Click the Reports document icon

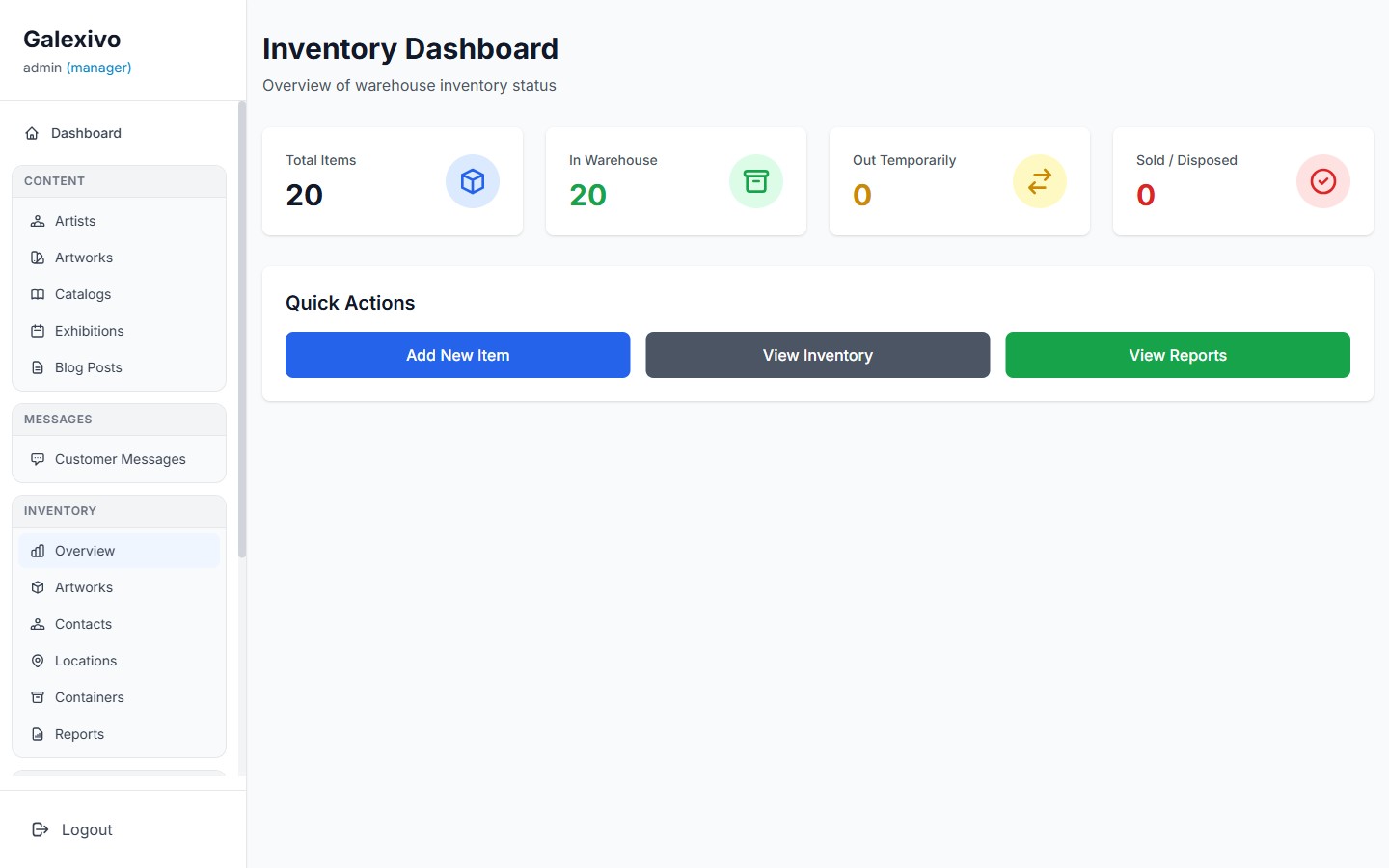[38, 734]
